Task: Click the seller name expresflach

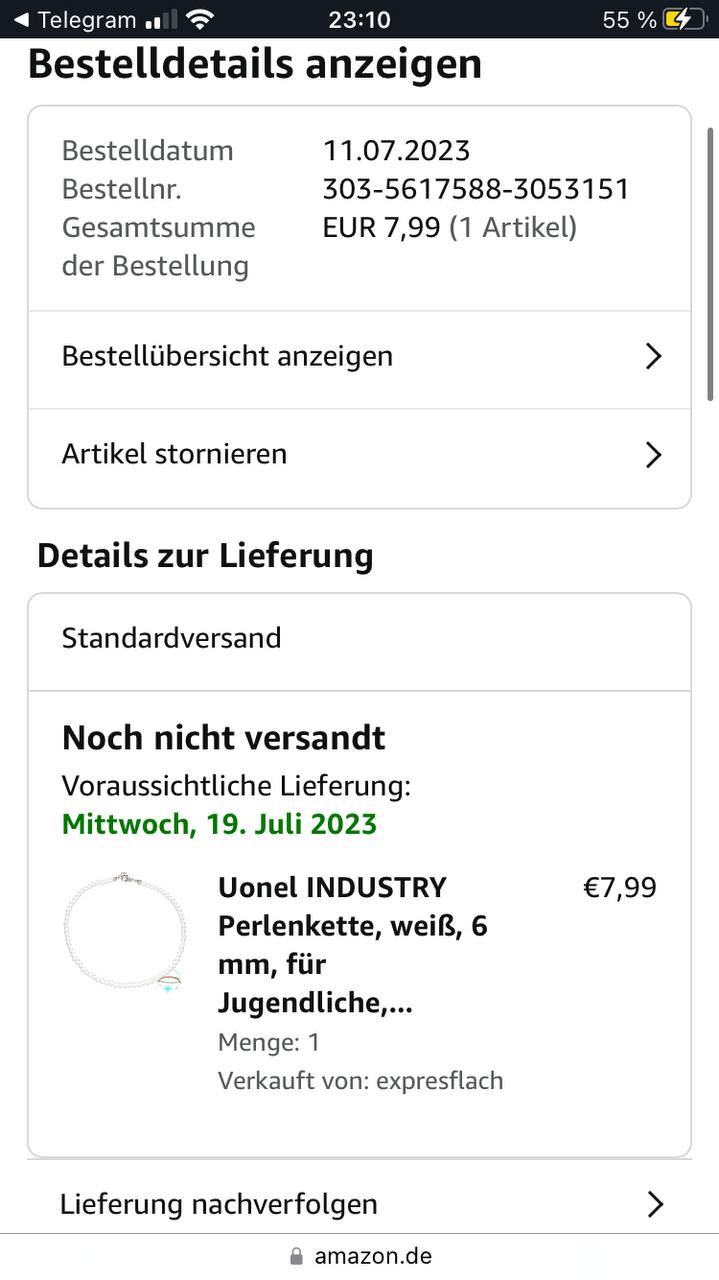Action: click(439, 1080)
